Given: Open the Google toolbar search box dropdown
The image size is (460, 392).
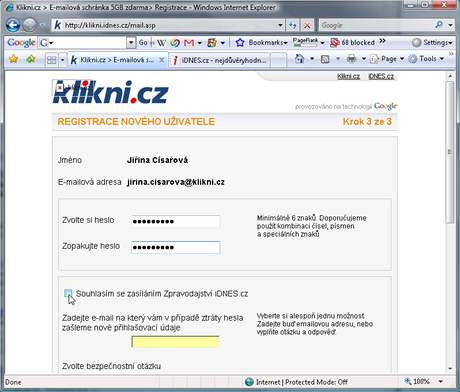Looking at the screenshot, I should pyautogui.click(x=131, y=43).
